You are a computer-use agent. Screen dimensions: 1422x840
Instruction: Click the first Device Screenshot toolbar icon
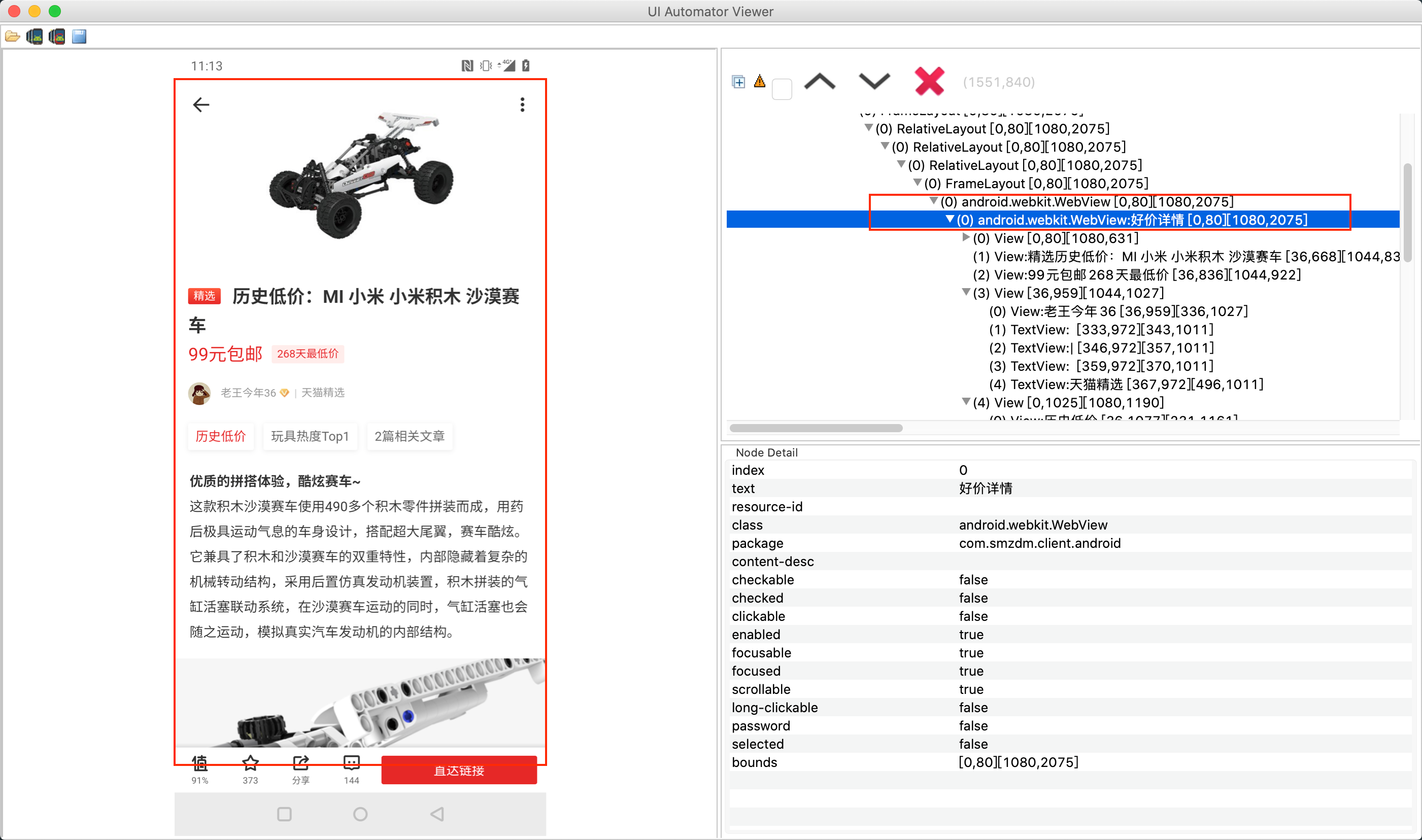35,38
